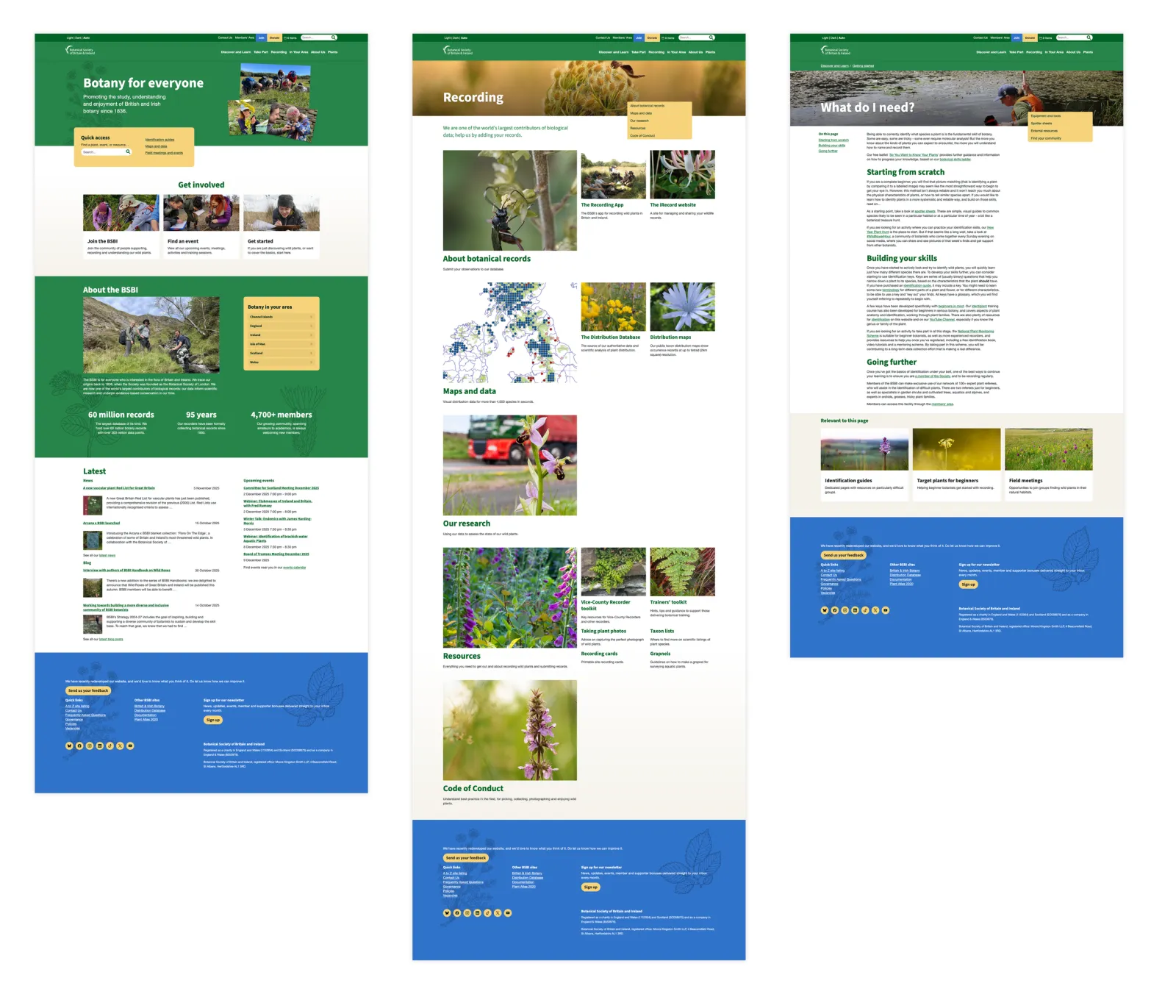Click Instagram icon in Recording page footer

tap(467, 912)
